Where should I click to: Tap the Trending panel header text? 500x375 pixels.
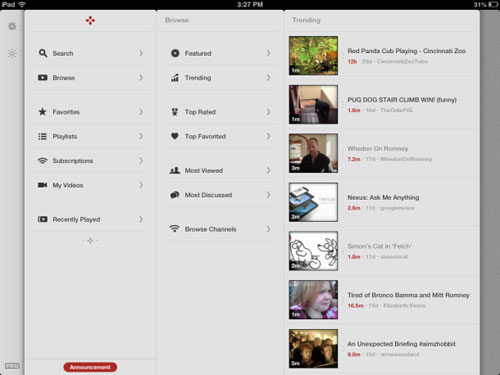[306, 20]
